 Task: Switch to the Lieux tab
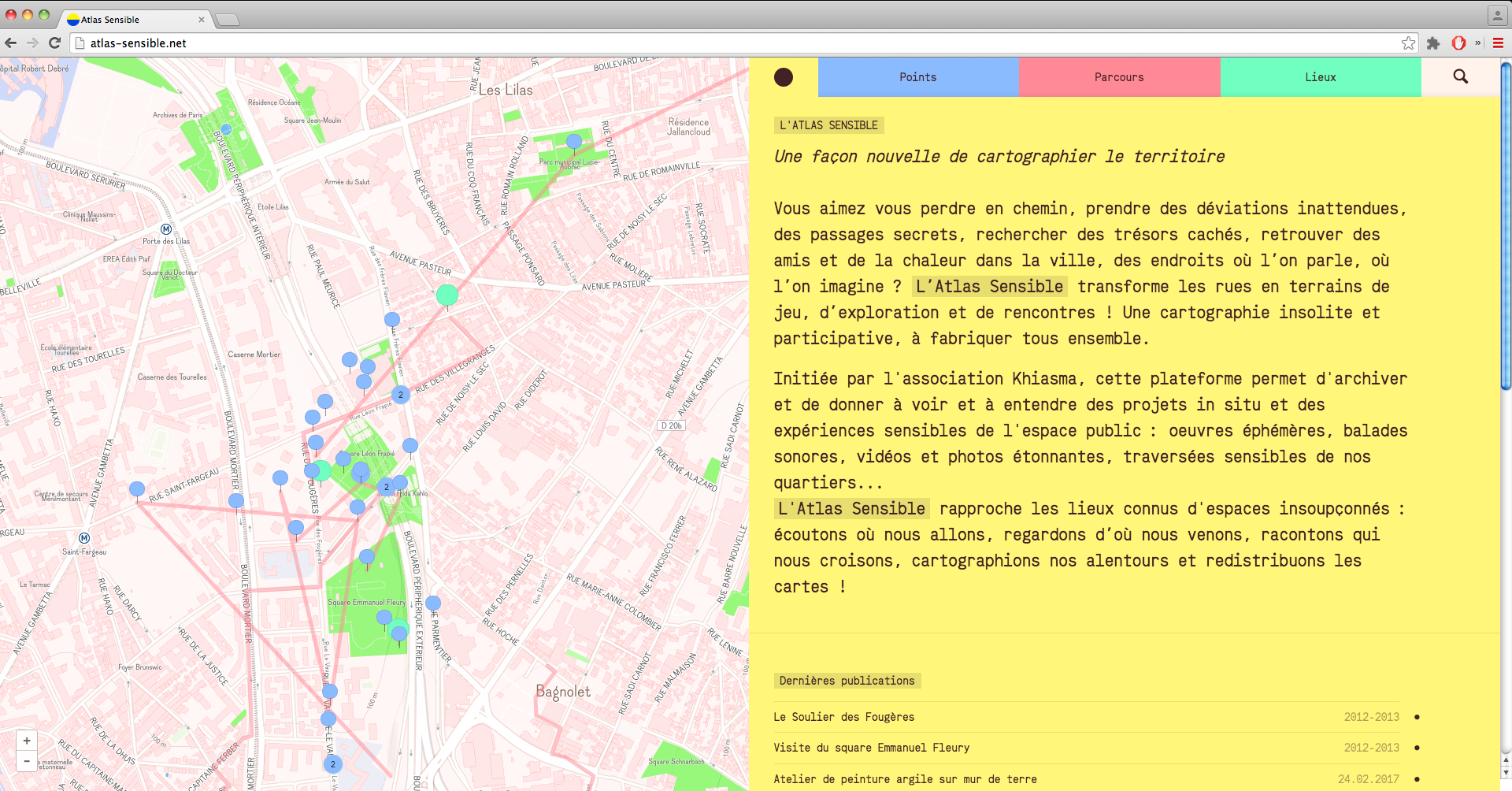pyautogui.click(x=1321, y=77)
